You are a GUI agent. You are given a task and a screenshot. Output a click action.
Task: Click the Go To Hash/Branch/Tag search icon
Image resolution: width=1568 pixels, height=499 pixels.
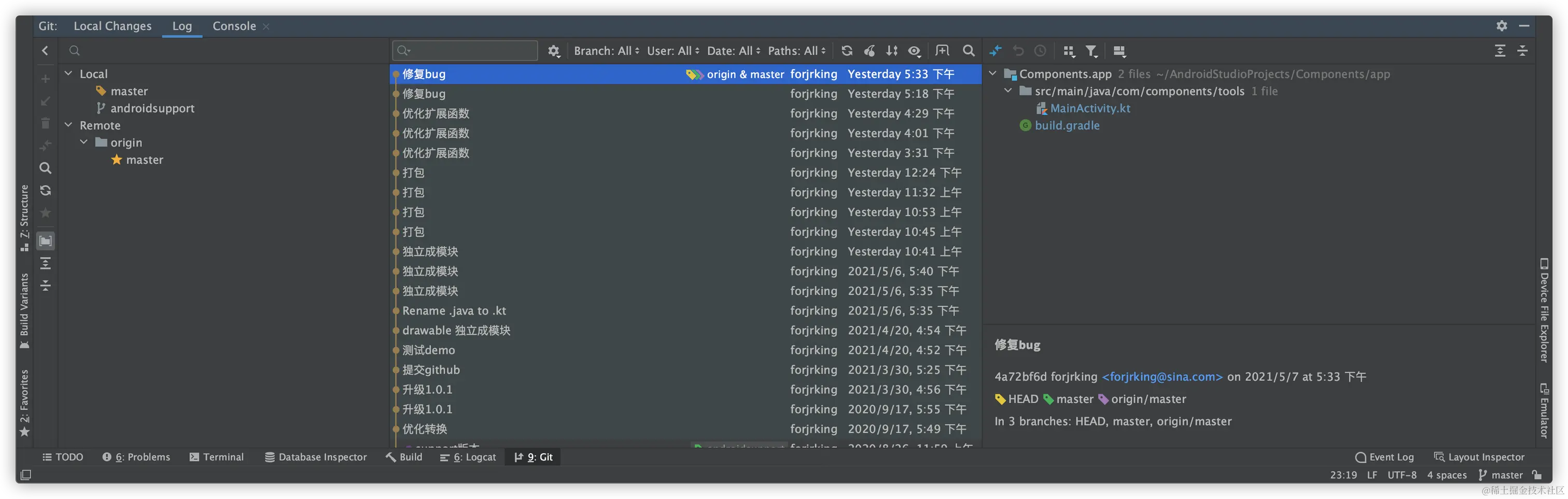coord(969,51)
